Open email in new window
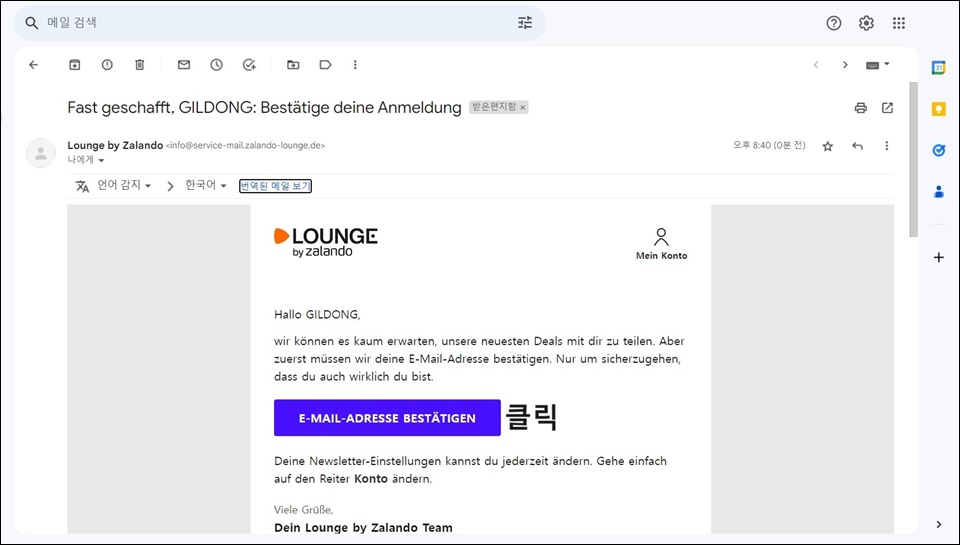The image size is (960, 545). tap(887, 108)
